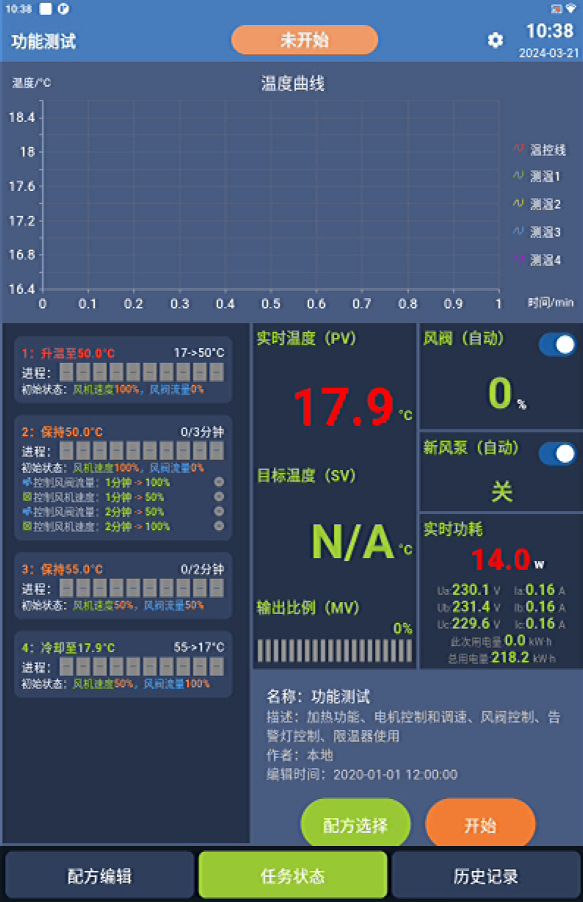Click the 名称：功能测试 recipe name
Screen dimensions: 583x902
coord(318,697)
